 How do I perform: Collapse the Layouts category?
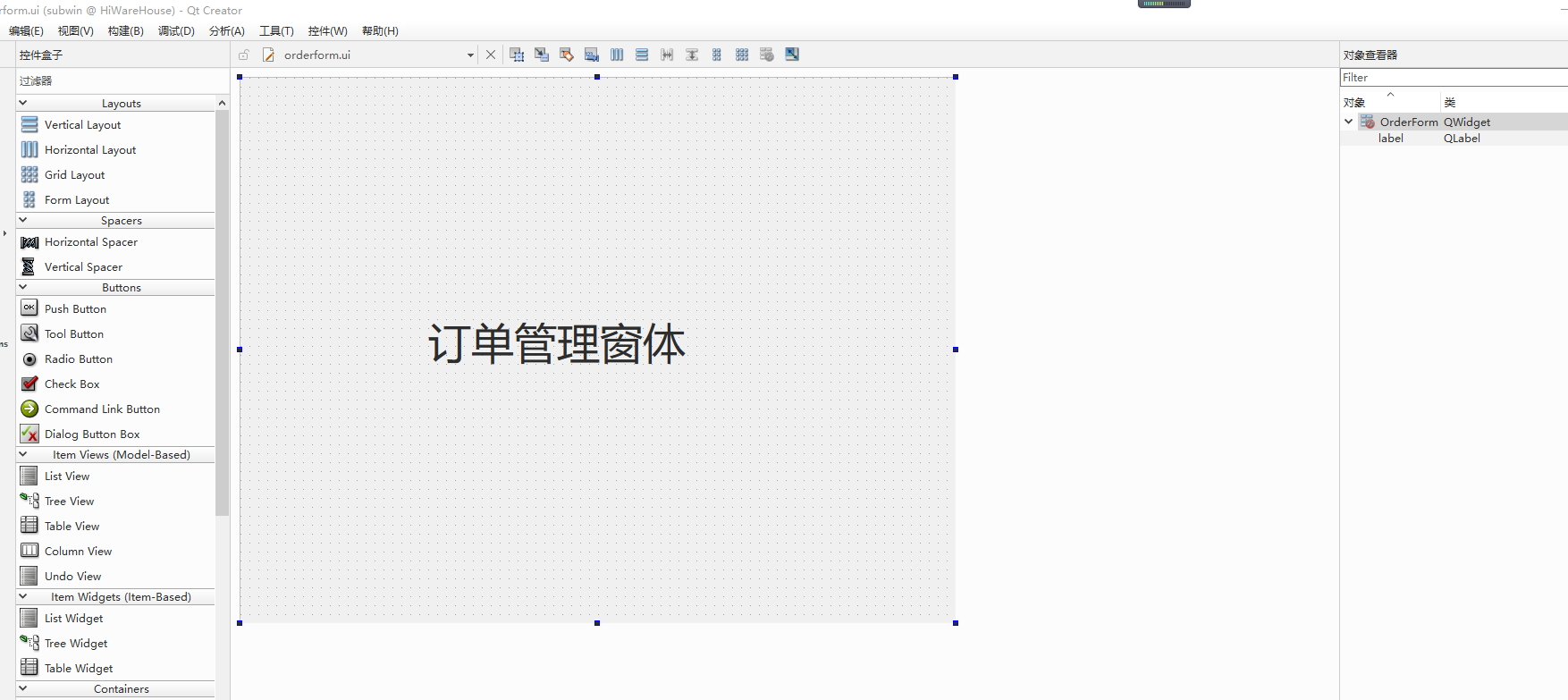[x=23, y=103]
